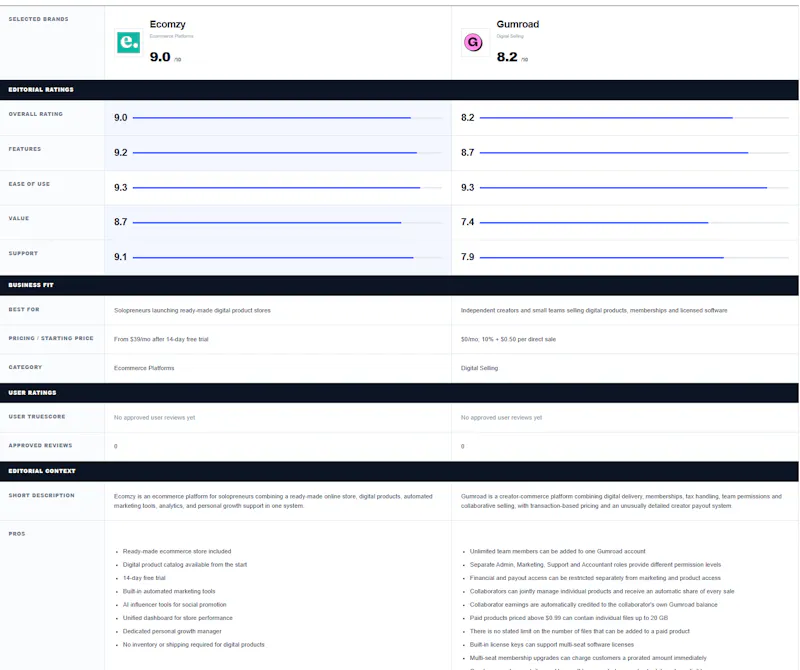Click the User TrueScore row label
800x670 pixels.
point(37,416)
